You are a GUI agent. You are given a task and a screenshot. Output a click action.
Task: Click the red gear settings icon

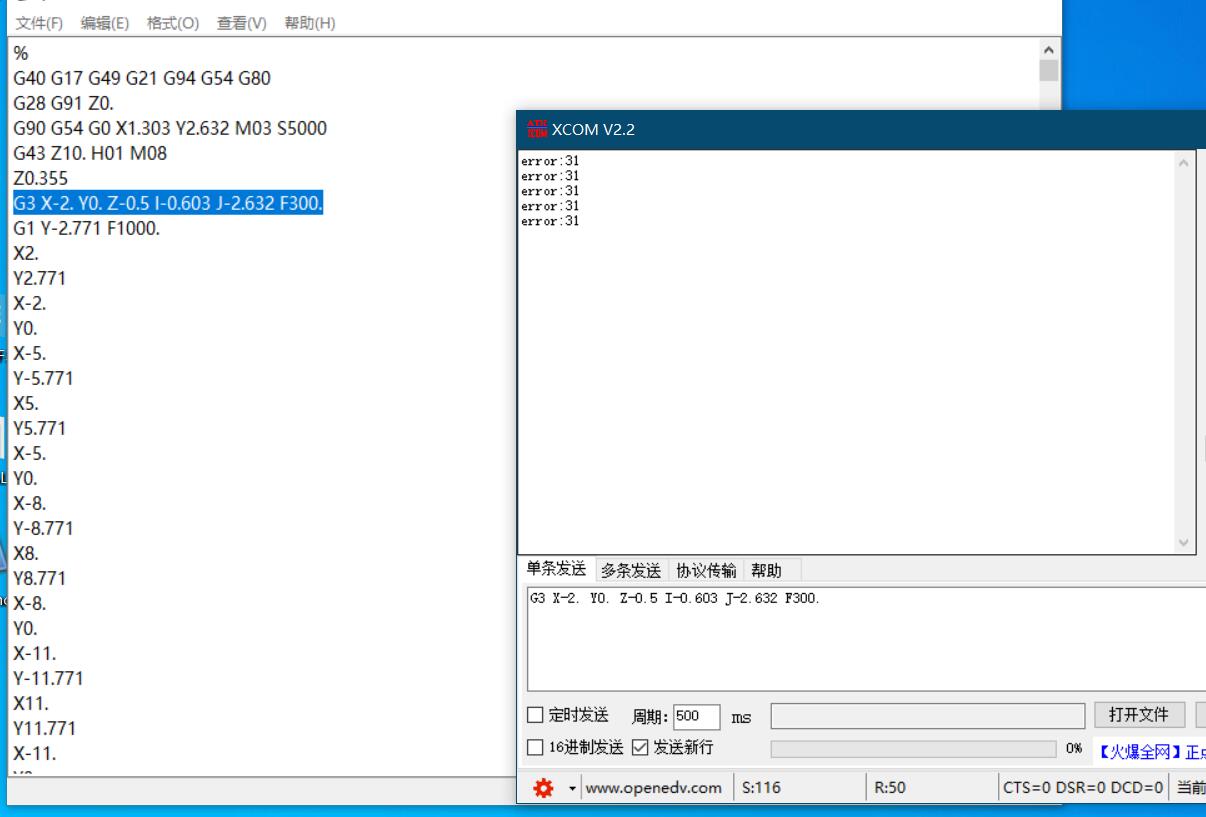tap(543, 788)
